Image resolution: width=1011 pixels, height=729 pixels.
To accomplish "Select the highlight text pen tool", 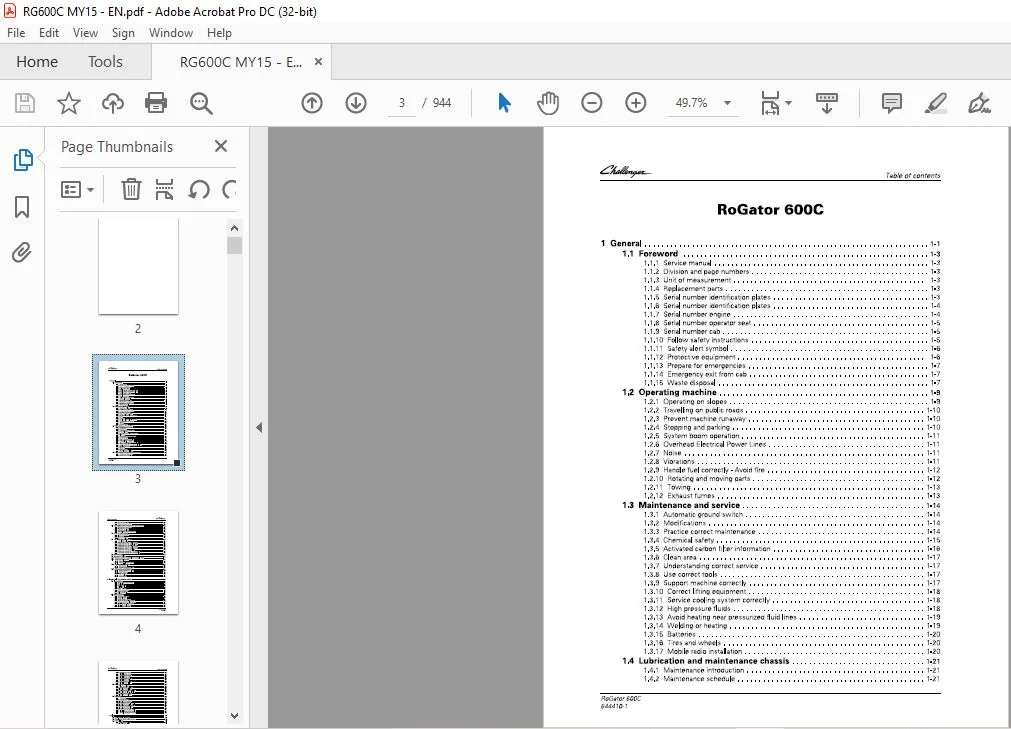I will click(936, 103).
